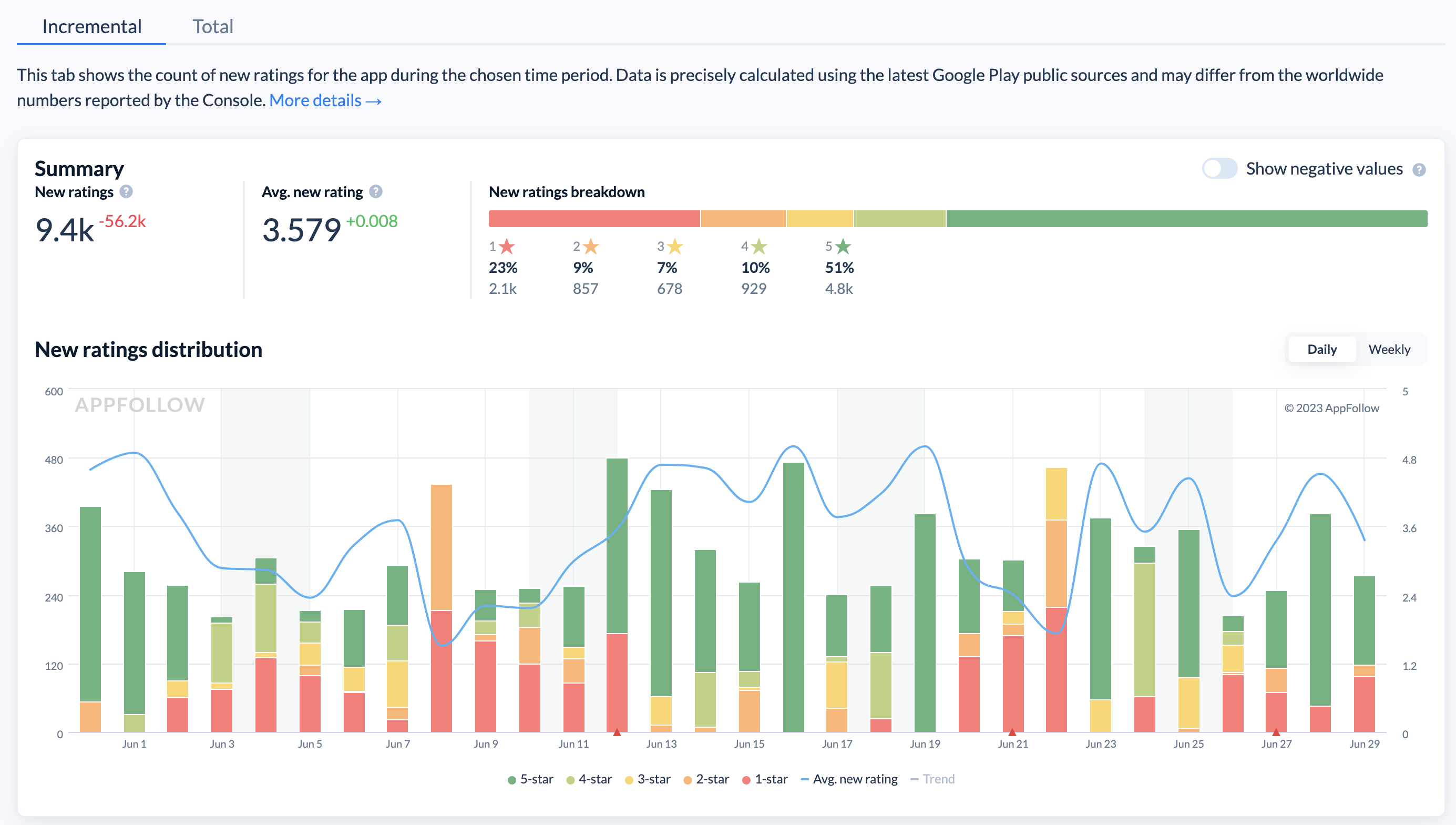Toggle the 1-star series in the legend
Screen dimensions: 1456x825
[x=745, y=779]
